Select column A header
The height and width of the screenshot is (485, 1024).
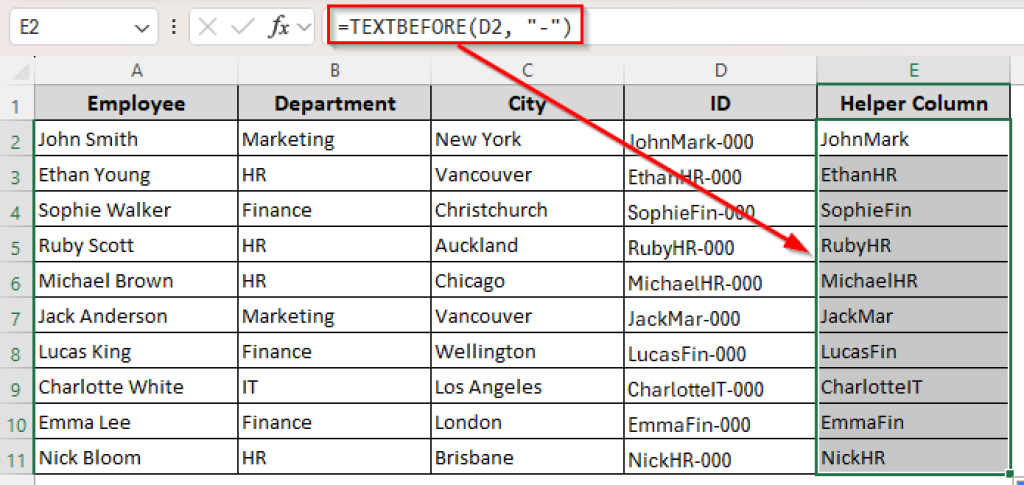(x=135, y=69)
